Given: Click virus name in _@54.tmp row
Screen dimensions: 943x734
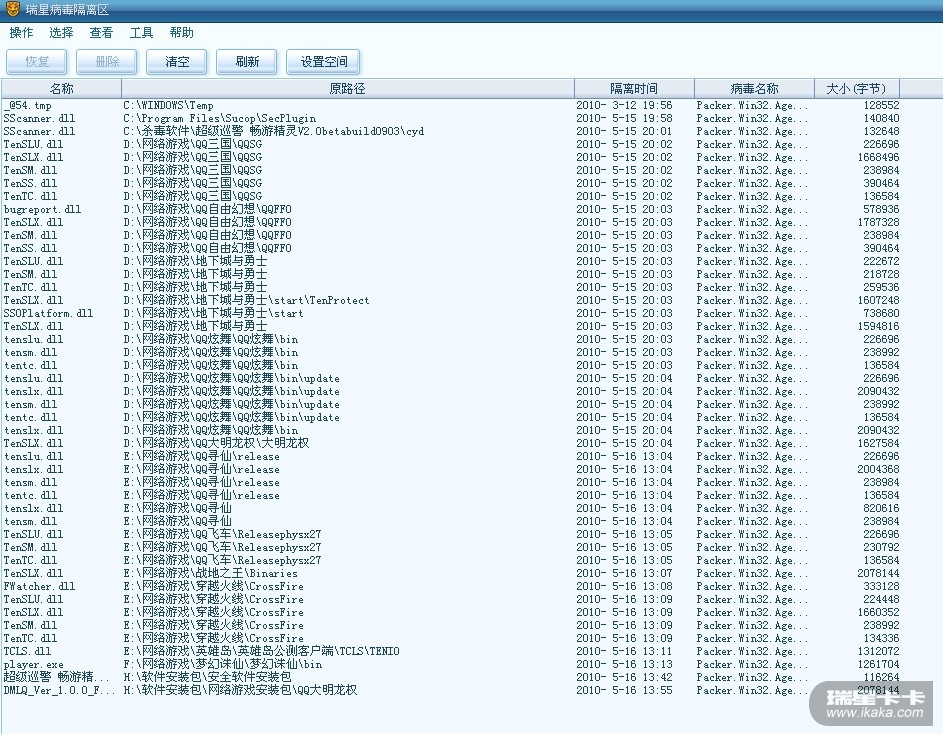Looking at the screenshot, I should [x=752, y=105].
